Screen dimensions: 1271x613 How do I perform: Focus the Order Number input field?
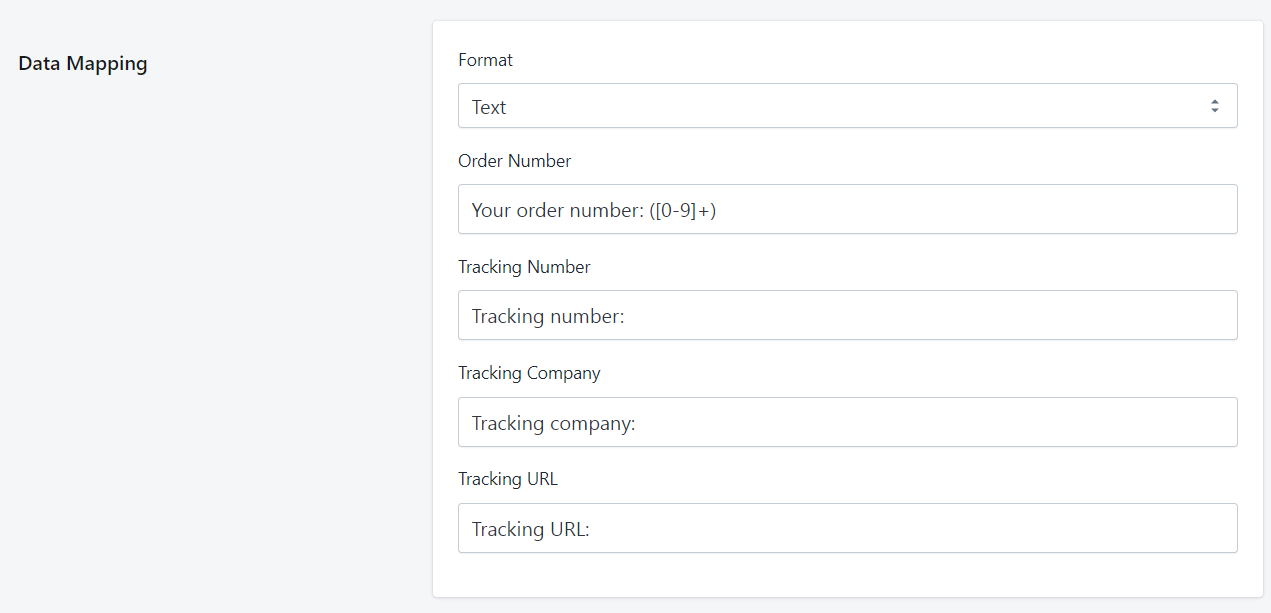point(847,209)
